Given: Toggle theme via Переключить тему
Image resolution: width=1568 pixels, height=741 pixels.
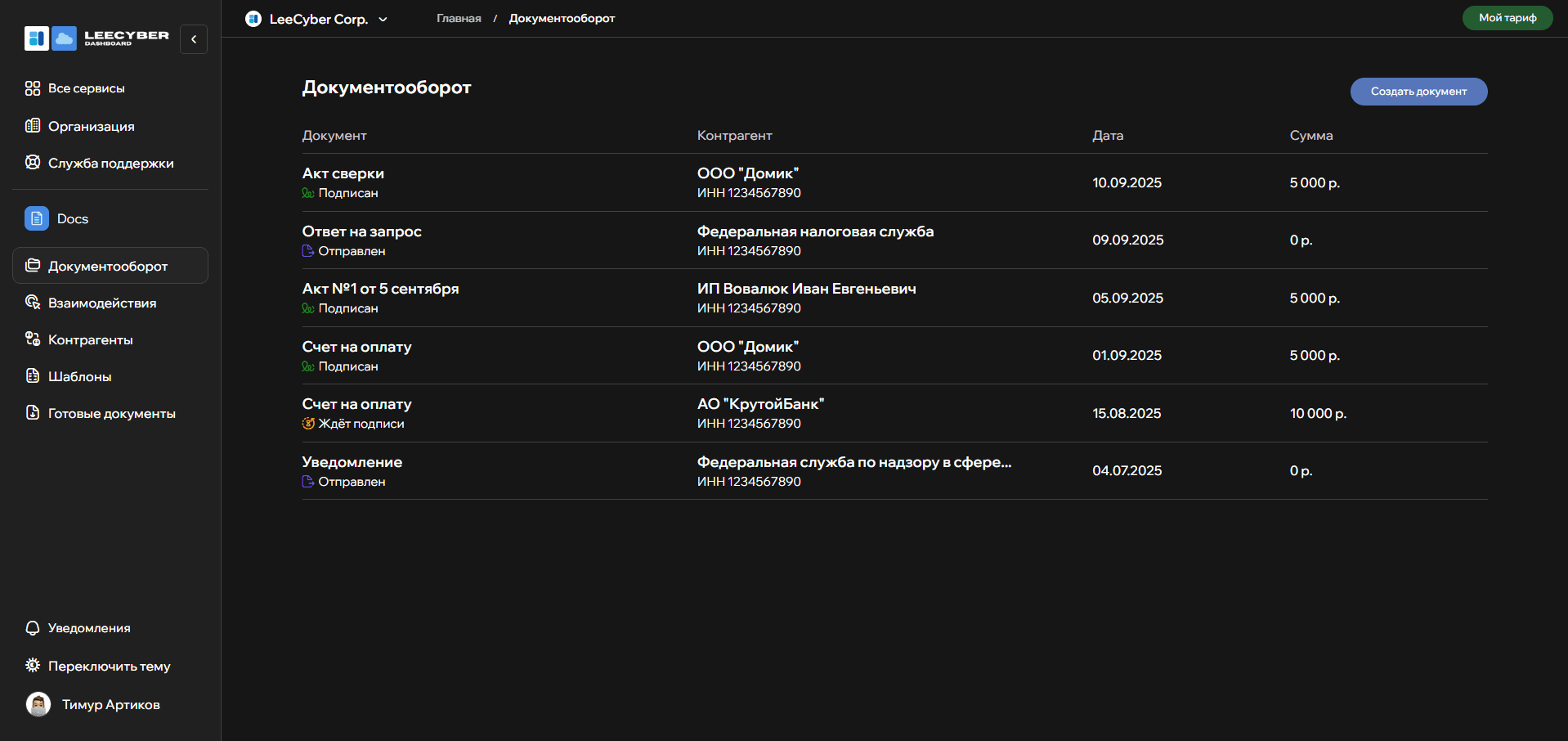Looking at the screenshot, I should [109, 667].
